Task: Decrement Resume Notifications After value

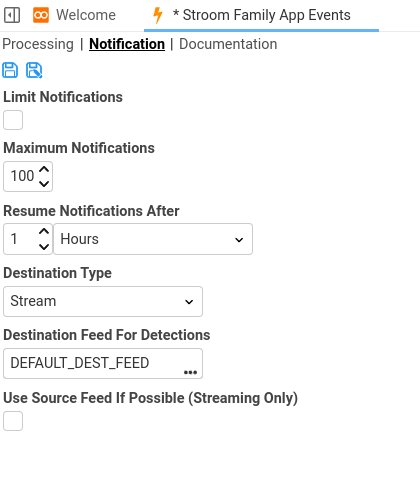Action: (x=44, y=246)
